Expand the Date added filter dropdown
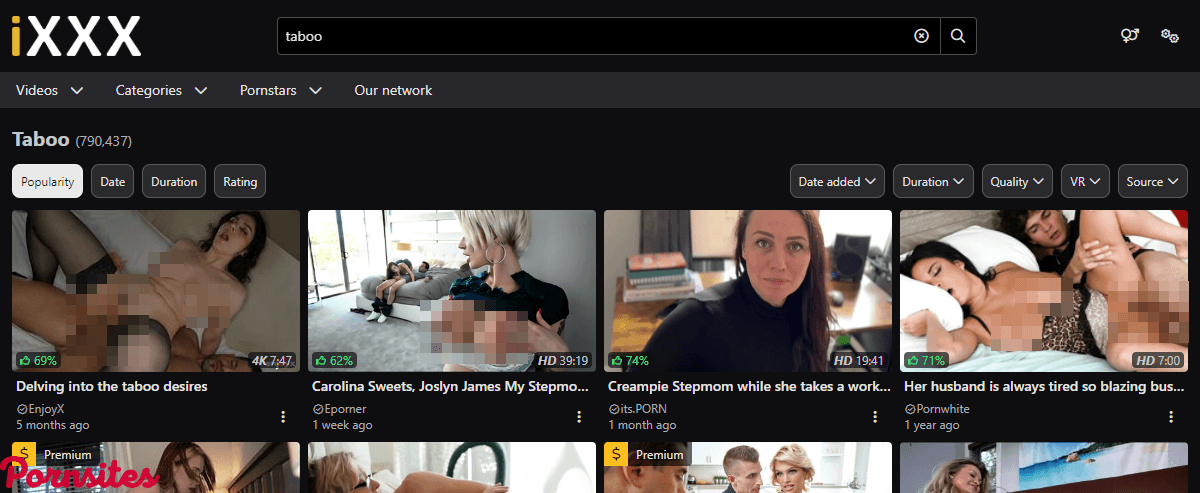The height and width of the screenshot is (493, 1200). click(x=837, y=182)
